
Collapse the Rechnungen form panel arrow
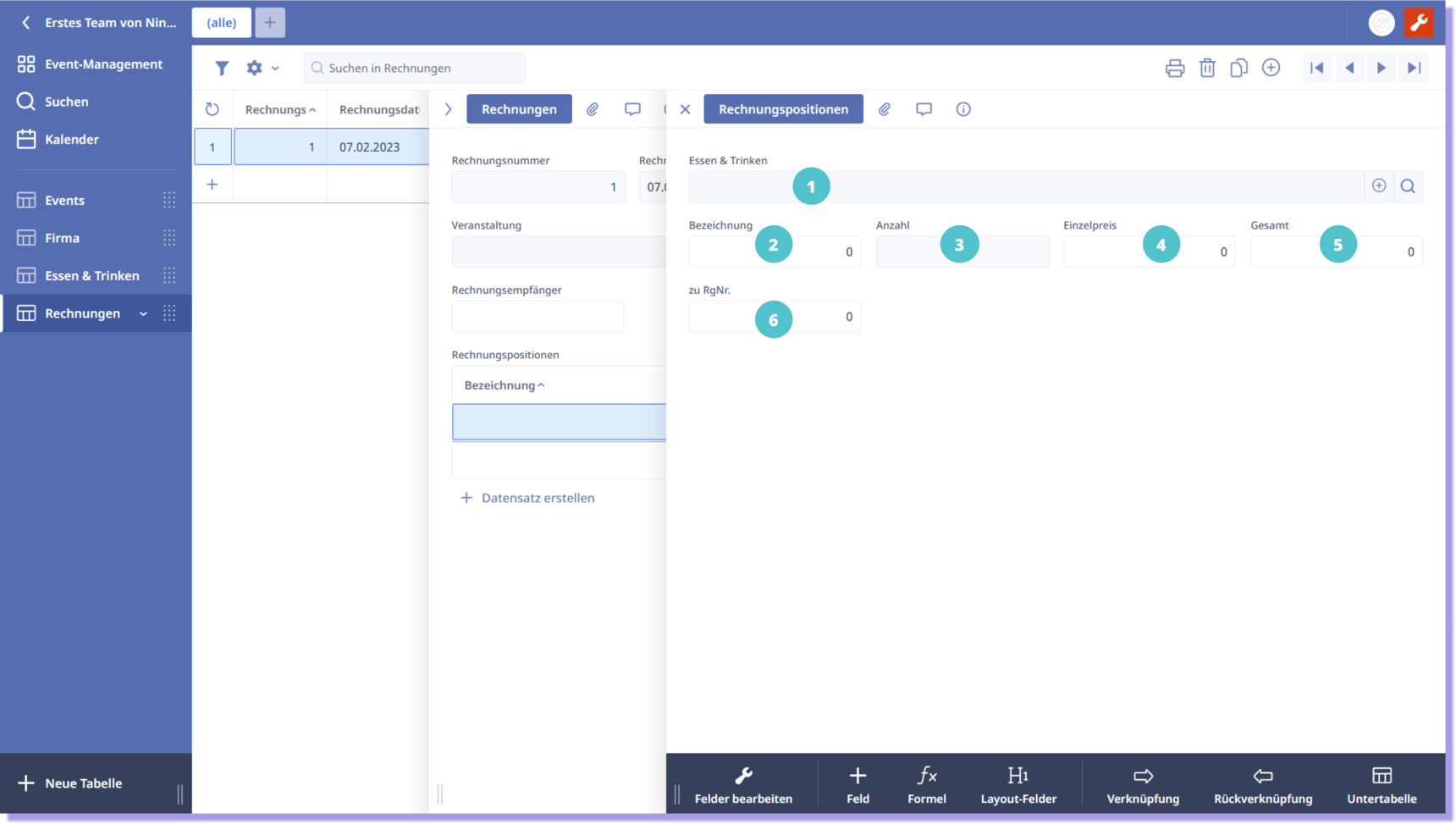[448, 109]
